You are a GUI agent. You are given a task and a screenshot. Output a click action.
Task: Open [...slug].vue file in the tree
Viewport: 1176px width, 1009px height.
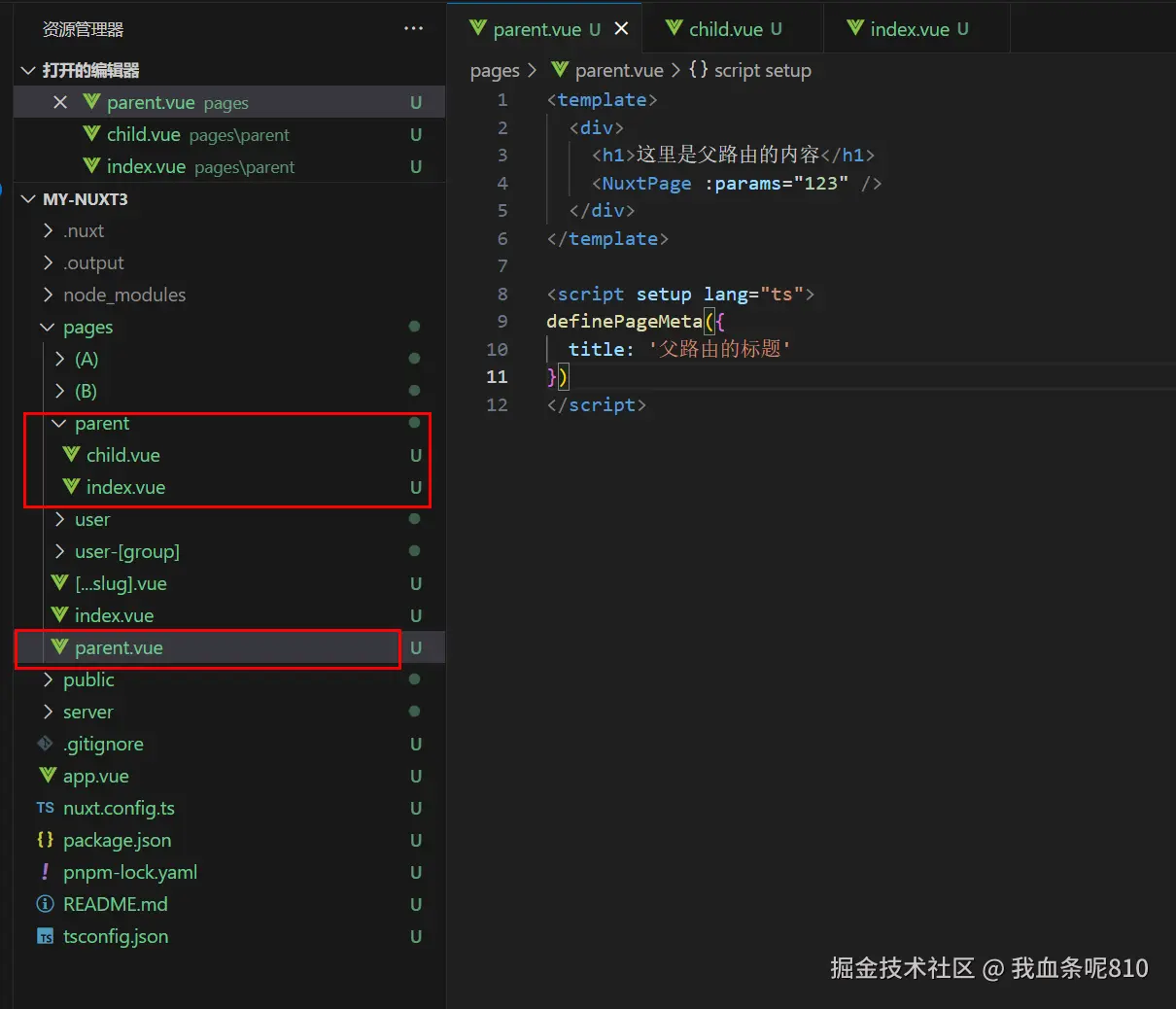point(121,583)
